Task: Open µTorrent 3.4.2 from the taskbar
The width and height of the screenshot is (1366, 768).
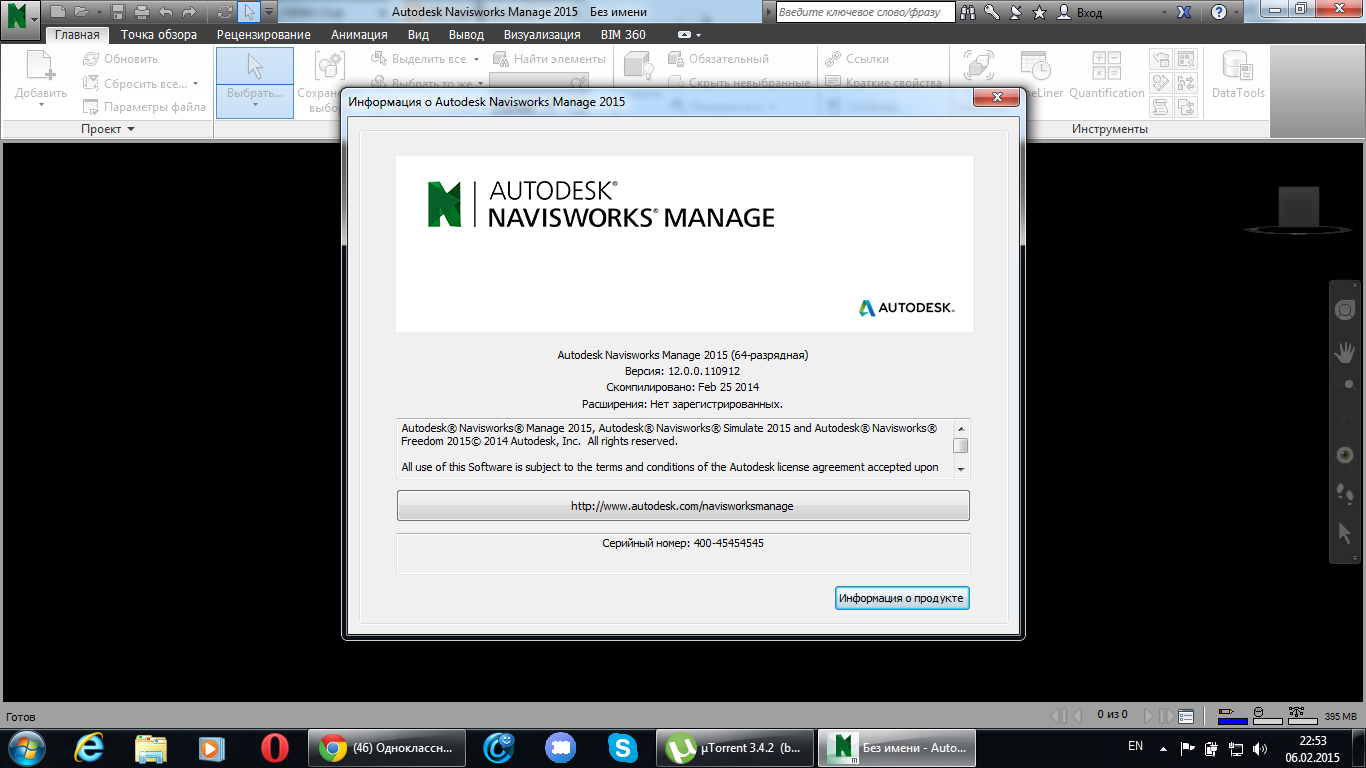Action: (734, 747)
